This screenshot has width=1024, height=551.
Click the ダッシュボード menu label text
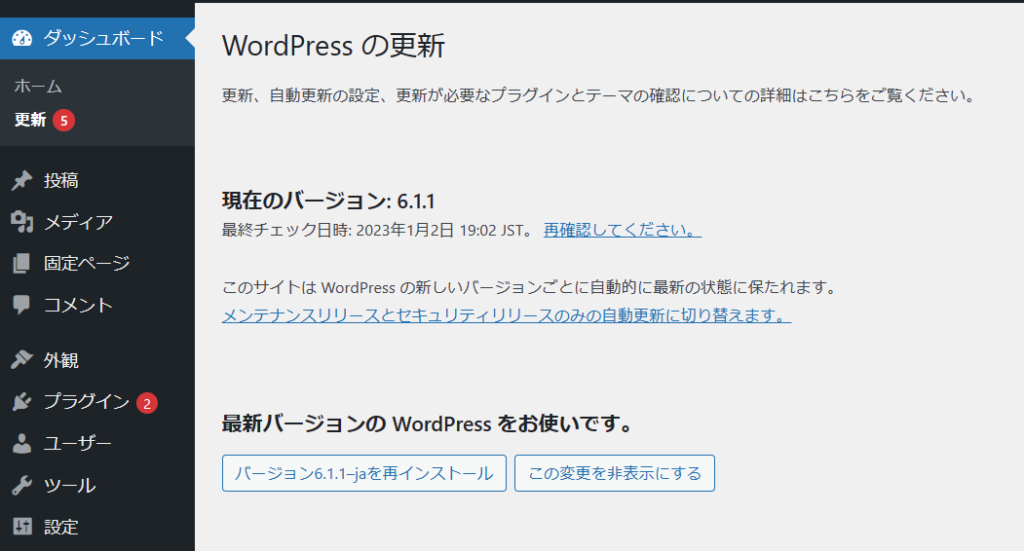(x=103, y=39)
